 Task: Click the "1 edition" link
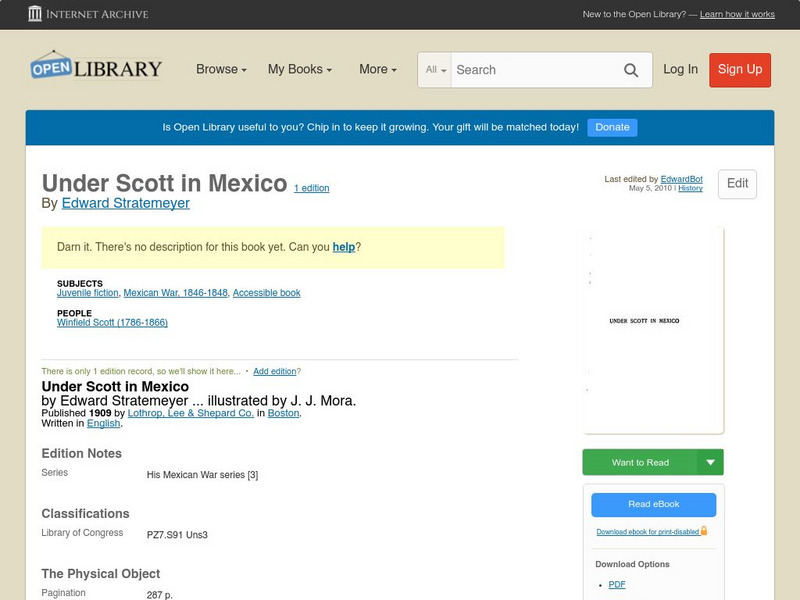pos(310,188)
